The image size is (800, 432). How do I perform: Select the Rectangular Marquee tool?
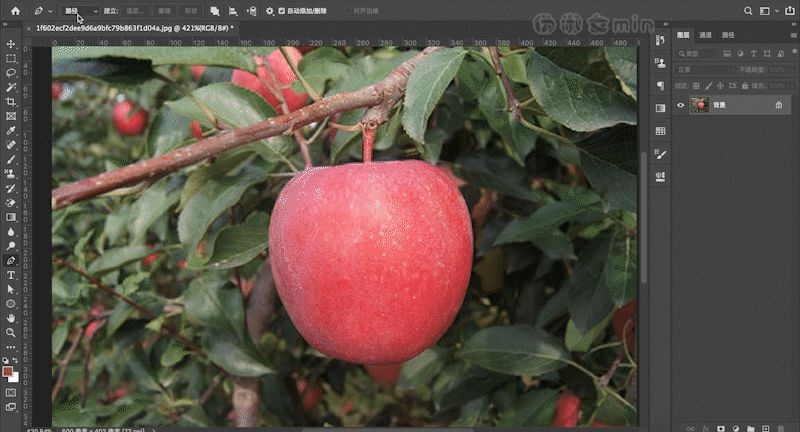(11, 59)
